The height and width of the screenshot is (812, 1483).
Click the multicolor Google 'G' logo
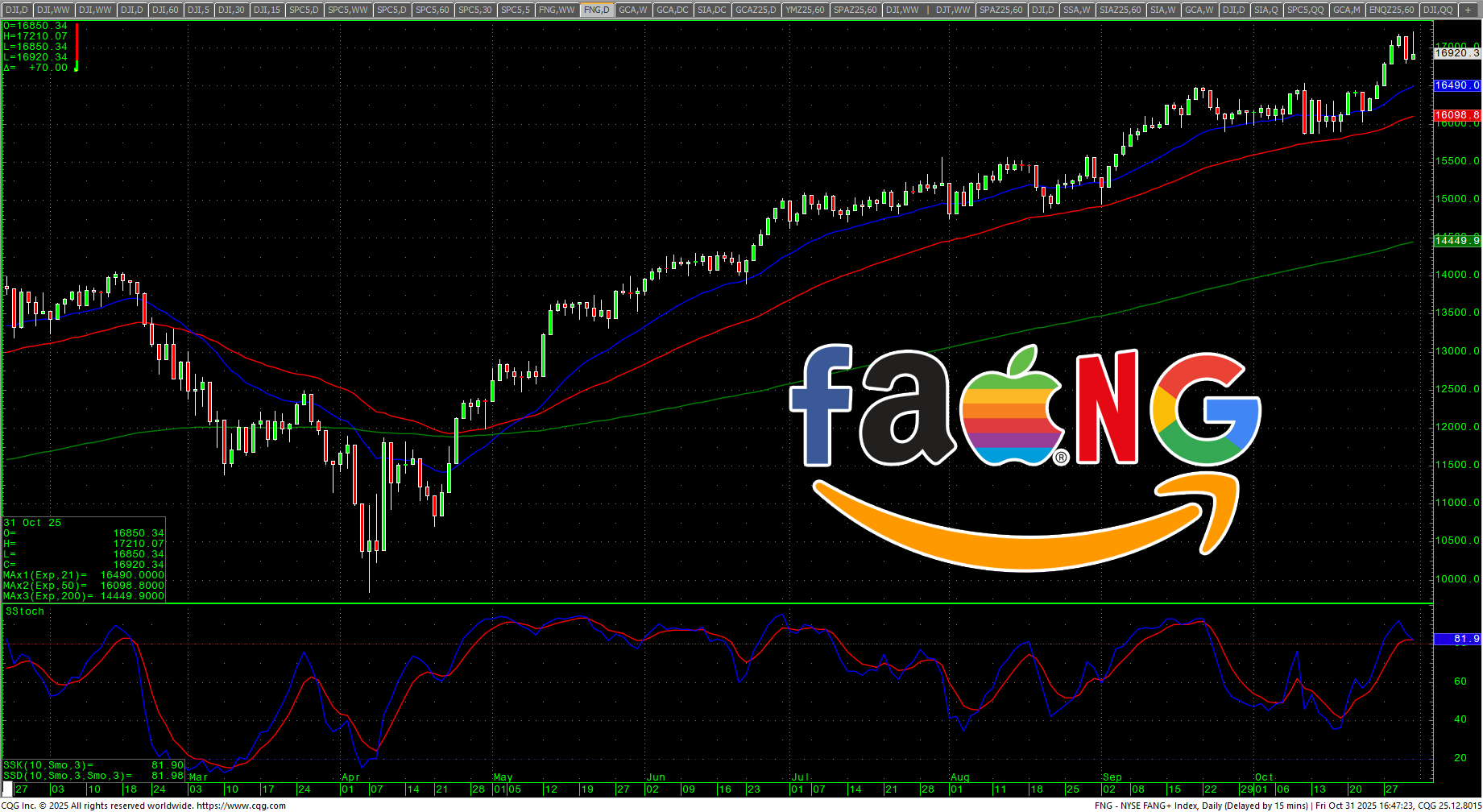[1205, 410]
